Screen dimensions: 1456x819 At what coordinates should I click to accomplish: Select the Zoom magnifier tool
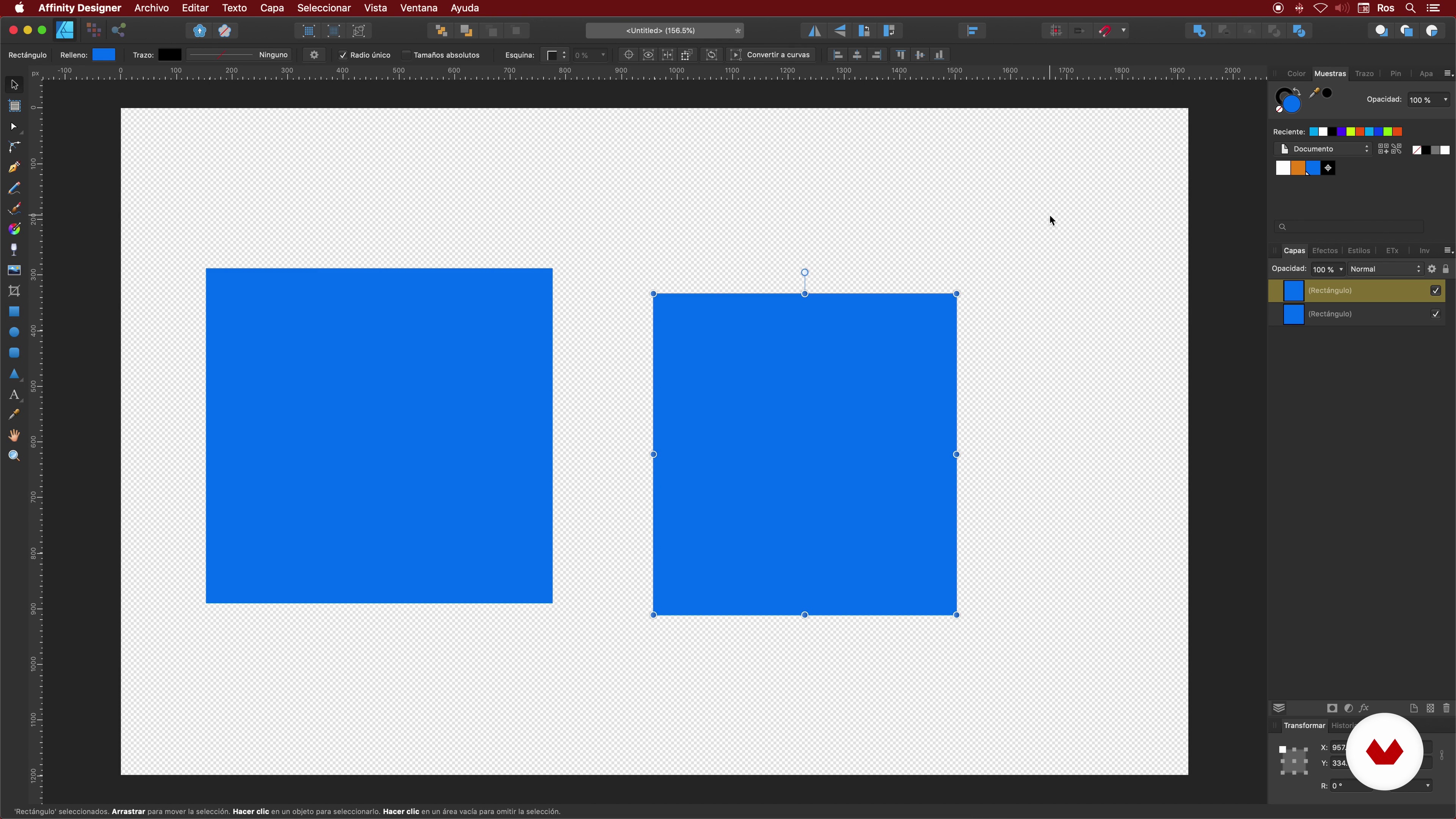click(14, 455)
